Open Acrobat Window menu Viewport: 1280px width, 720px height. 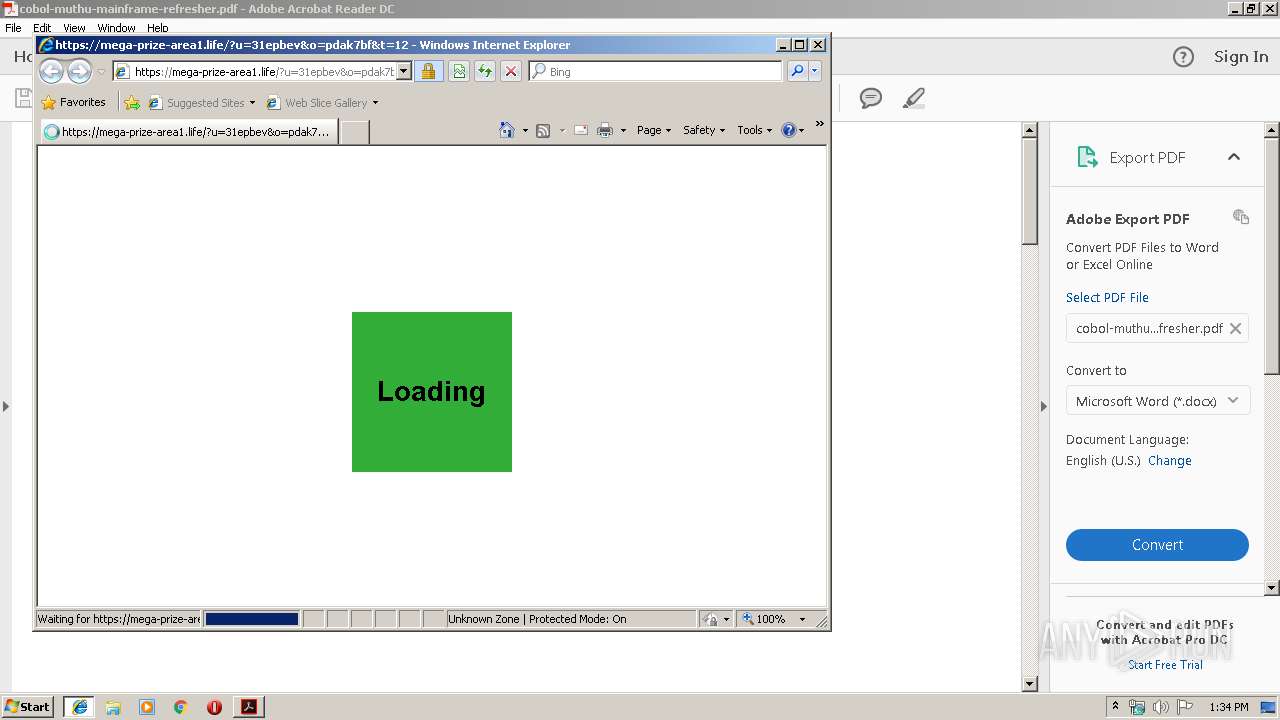click(116, 28)
